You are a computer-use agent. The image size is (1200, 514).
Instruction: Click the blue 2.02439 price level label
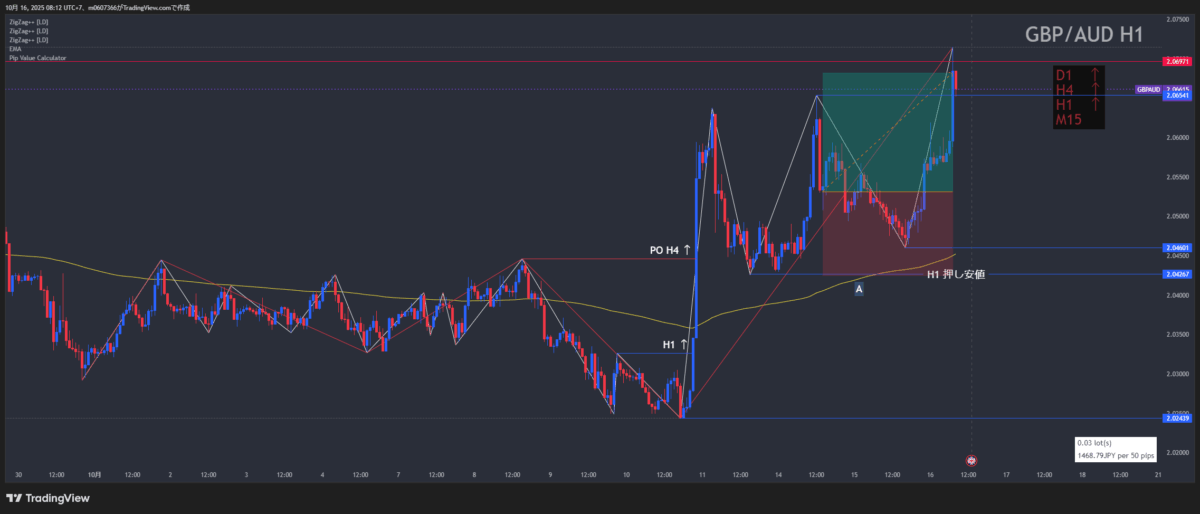pyautogui.click(x=1176, y=418)
